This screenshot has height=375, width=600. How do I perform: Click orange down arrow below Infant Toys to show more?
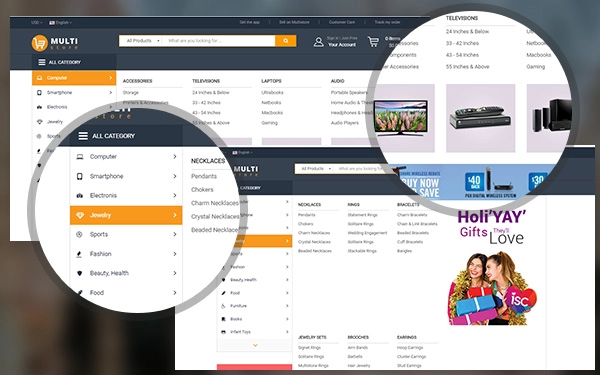255,346
